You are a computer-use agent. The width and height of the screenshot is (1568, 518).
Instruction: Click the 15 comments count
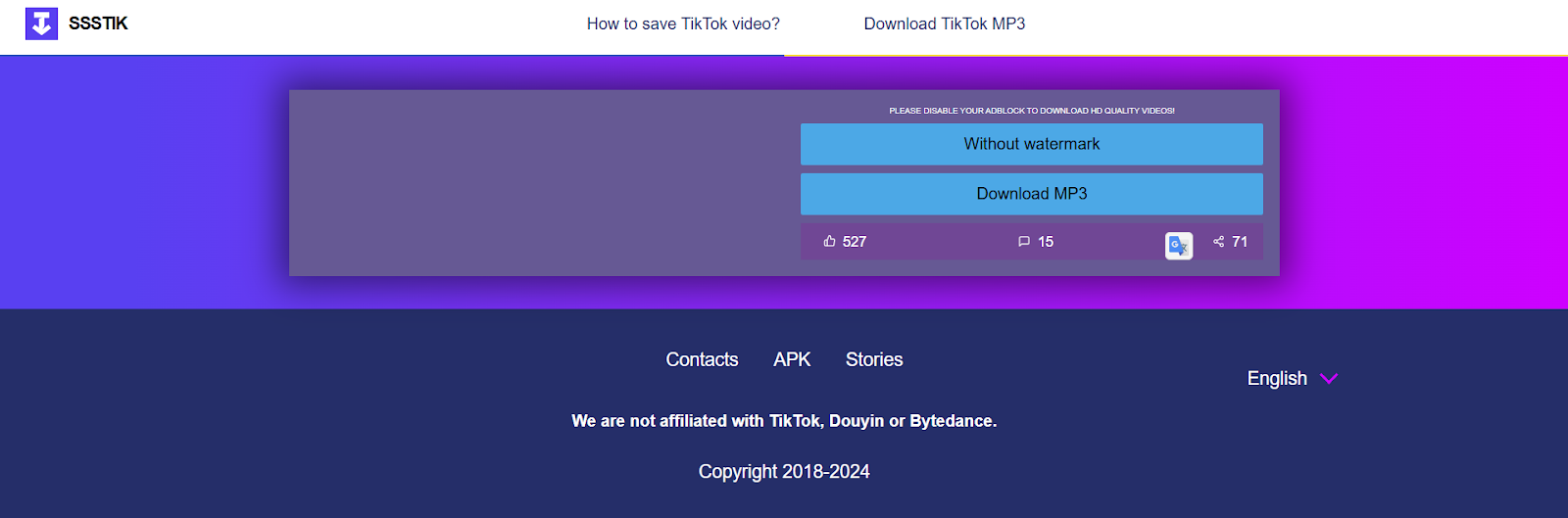coord(1046,242)
